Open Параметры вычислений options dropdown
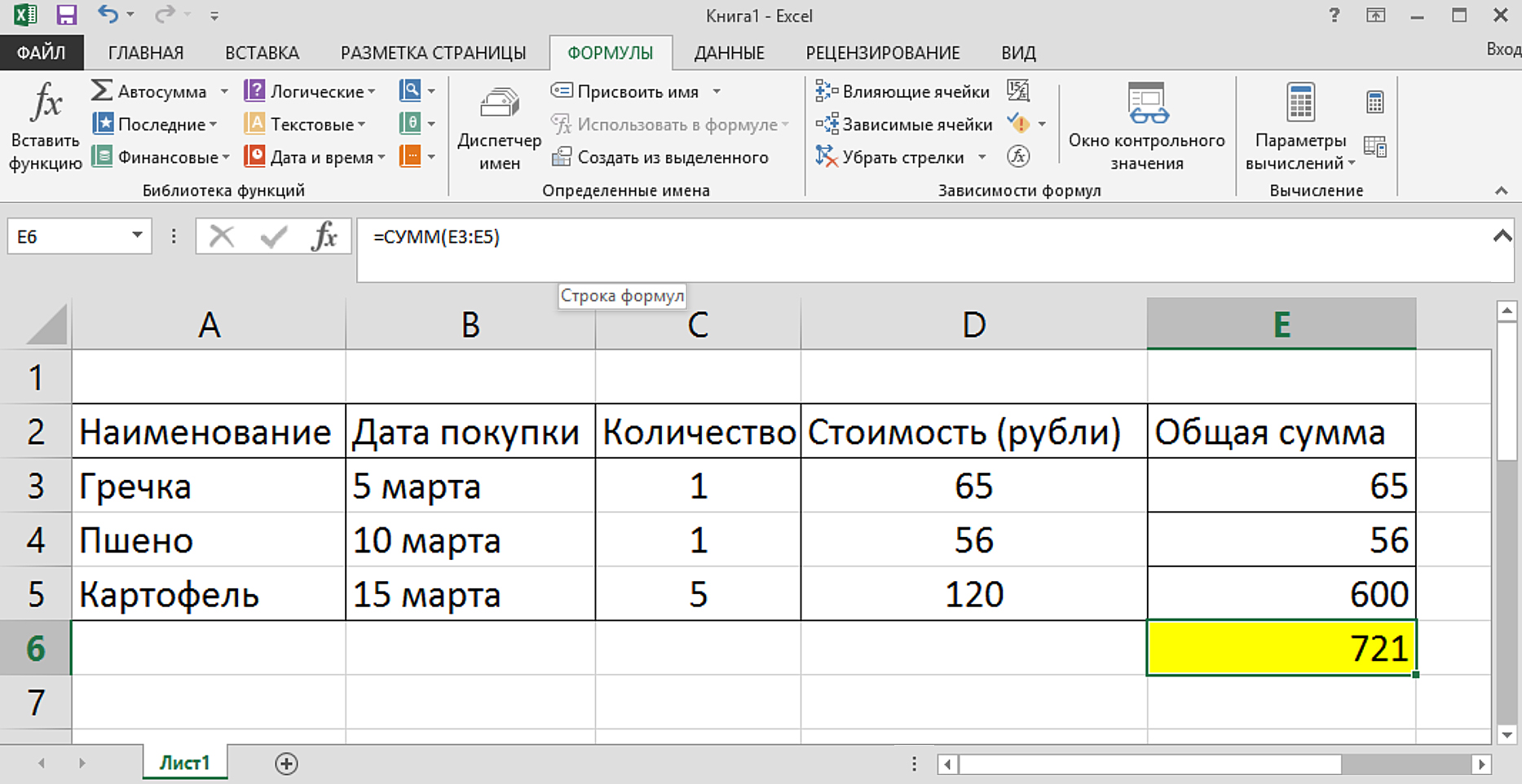The width and height of the screenshot is (1522, 784). [x=1300, y=126]
